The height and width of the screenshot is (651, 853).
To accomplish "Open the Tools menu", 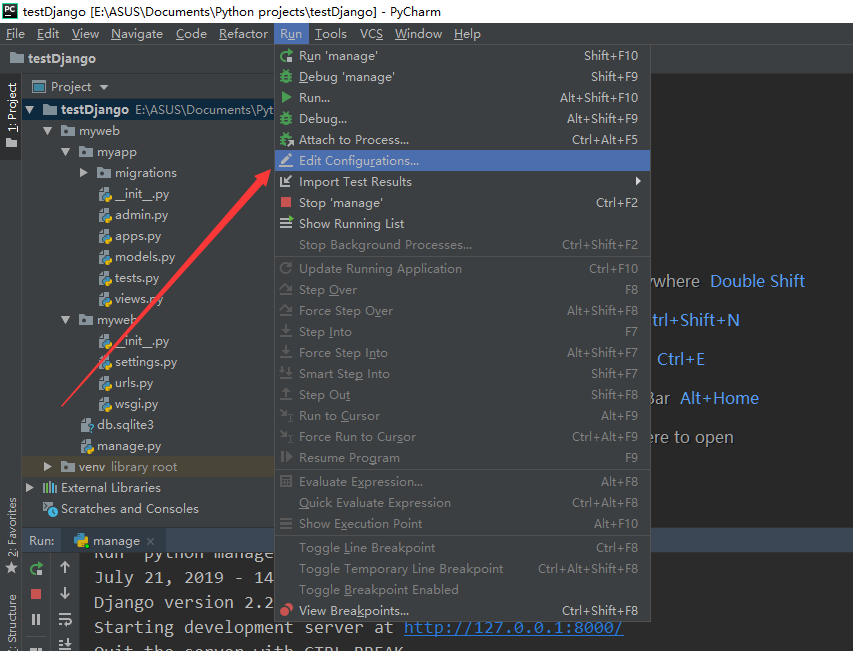I will click(x=331, y=34).
